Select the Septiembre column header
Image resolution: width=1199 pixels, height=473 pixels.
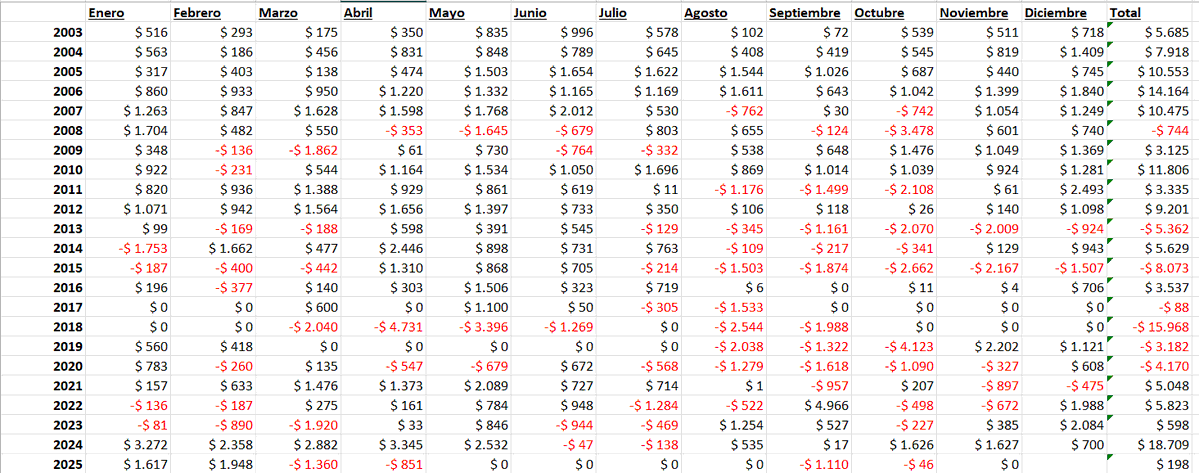point(810,13)
